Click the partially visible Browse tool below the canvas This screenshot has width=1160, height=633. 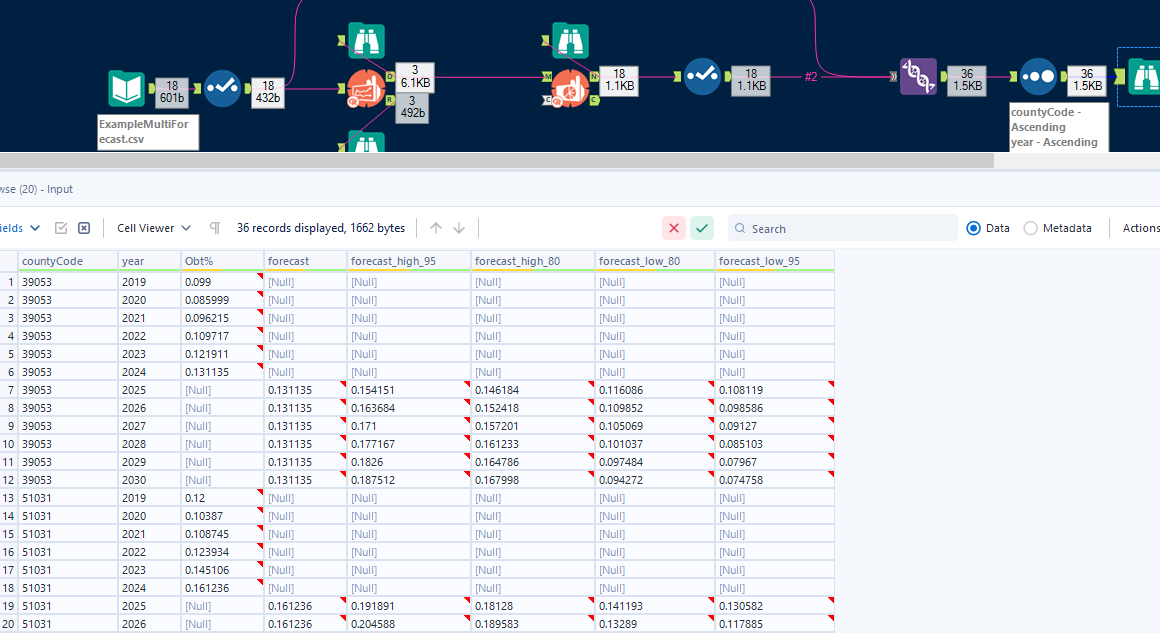click(x=365, y=145)
